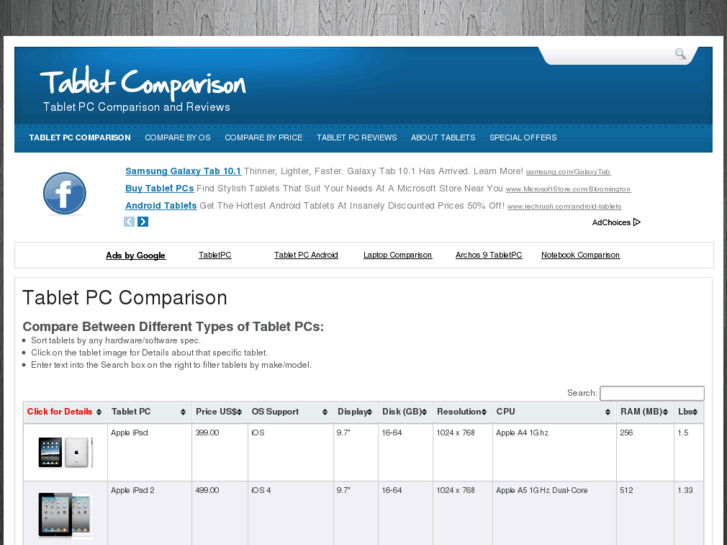Go to Tablet PC Reviews
Viewport: 727px width, 545px height.
click(357, 138)
